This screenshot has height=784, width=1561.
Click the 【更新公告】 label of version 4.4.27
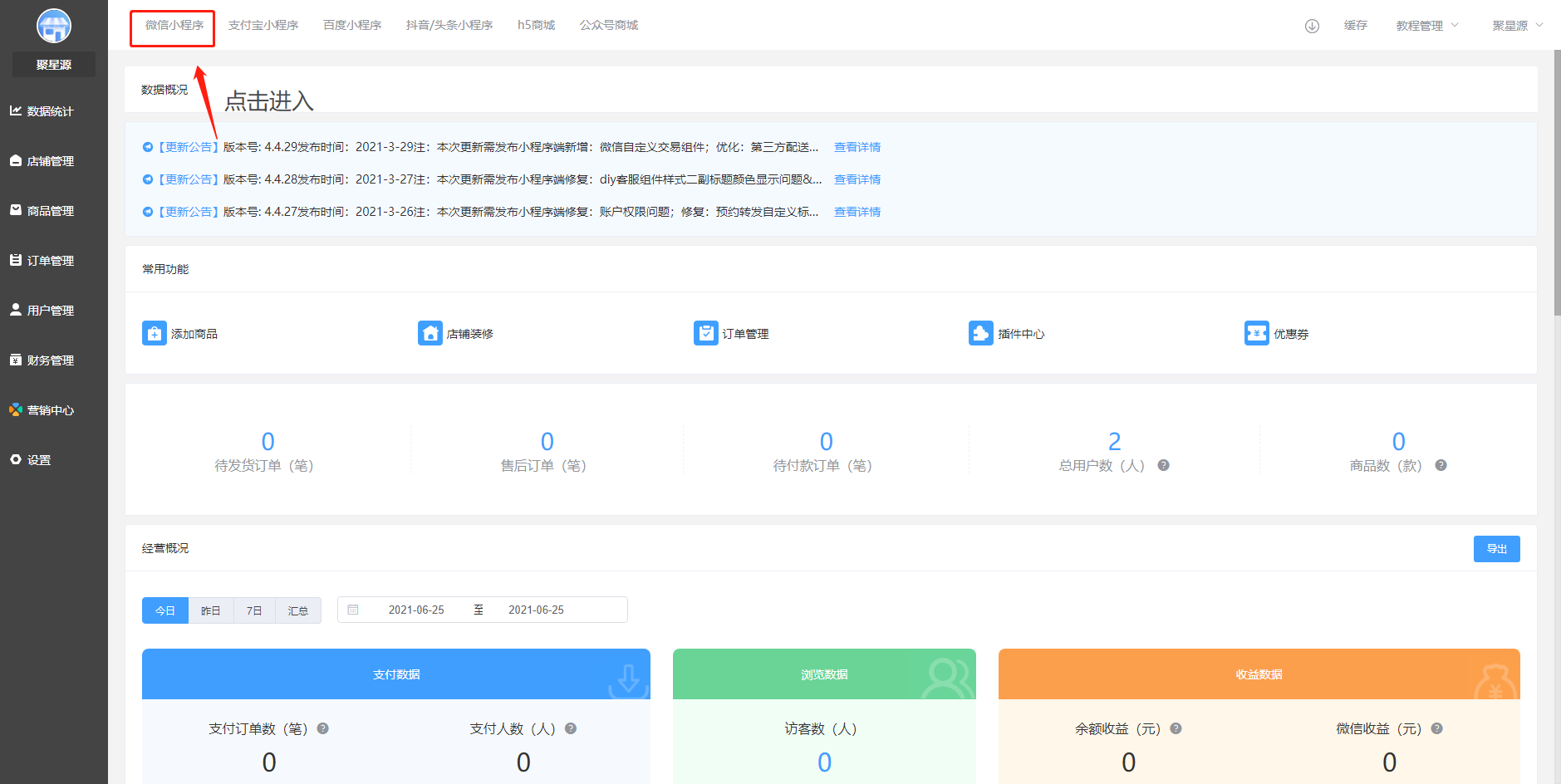pos(189,212)
